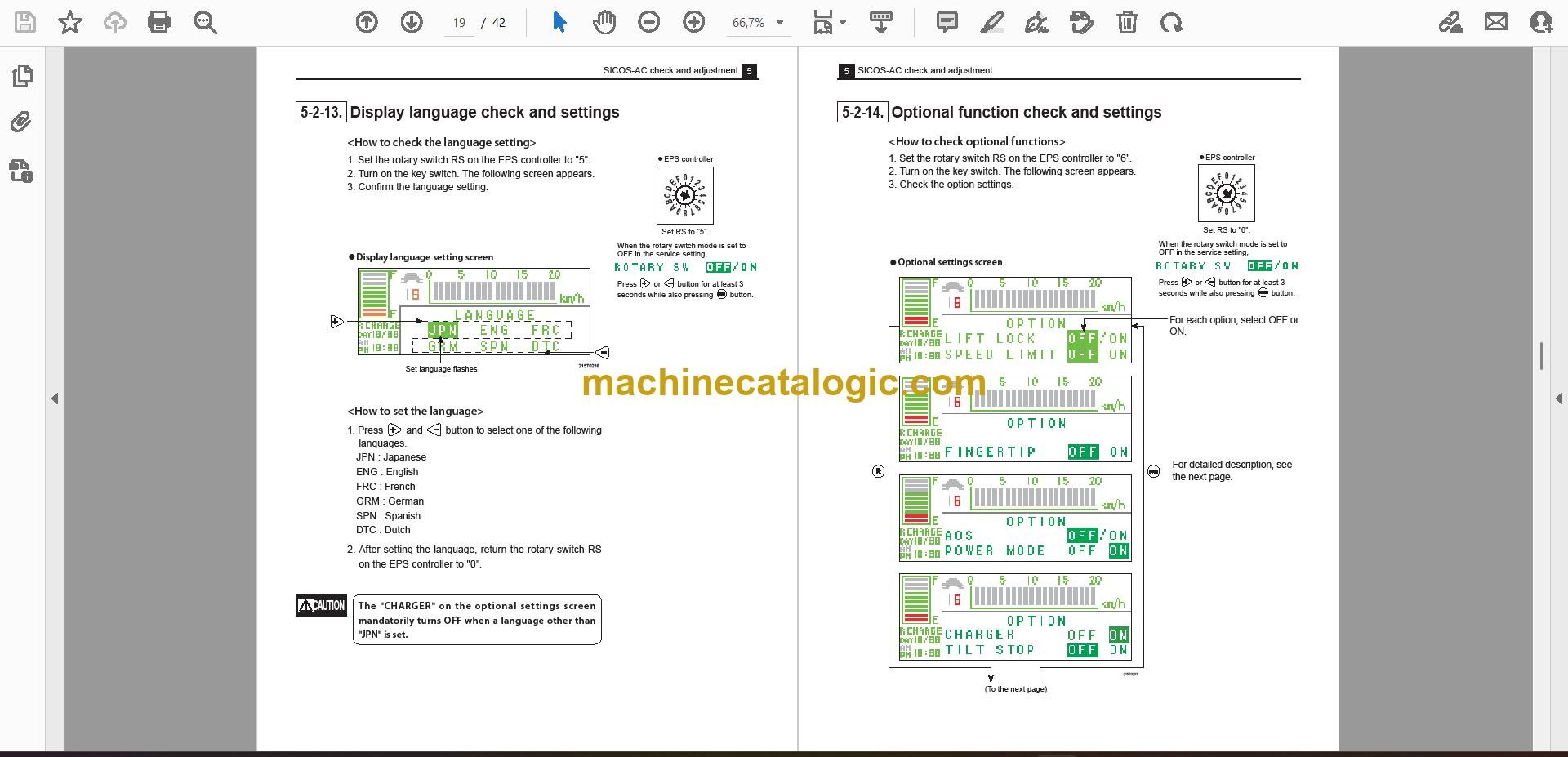Click the CAUTION label on left page

click(322, 605)
